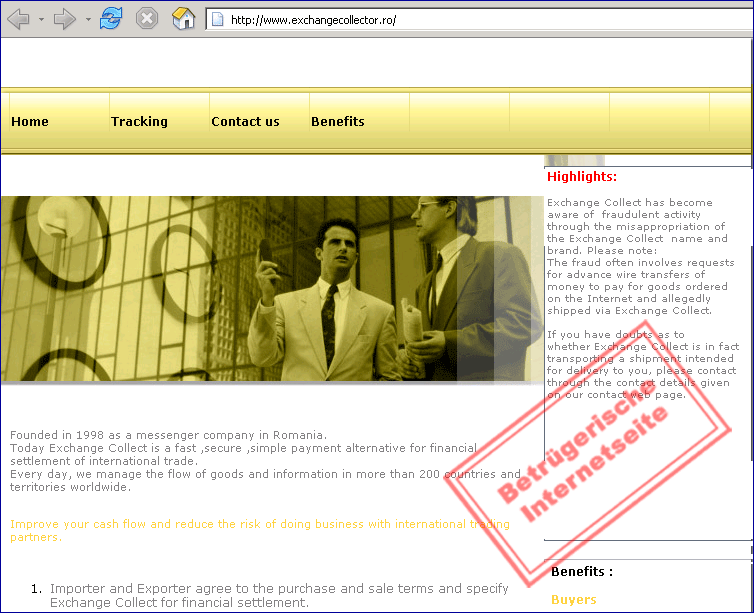Viewport: 754px width, 613px height.
Task: Select the Buyers link under Benefits
Action: 574,600
